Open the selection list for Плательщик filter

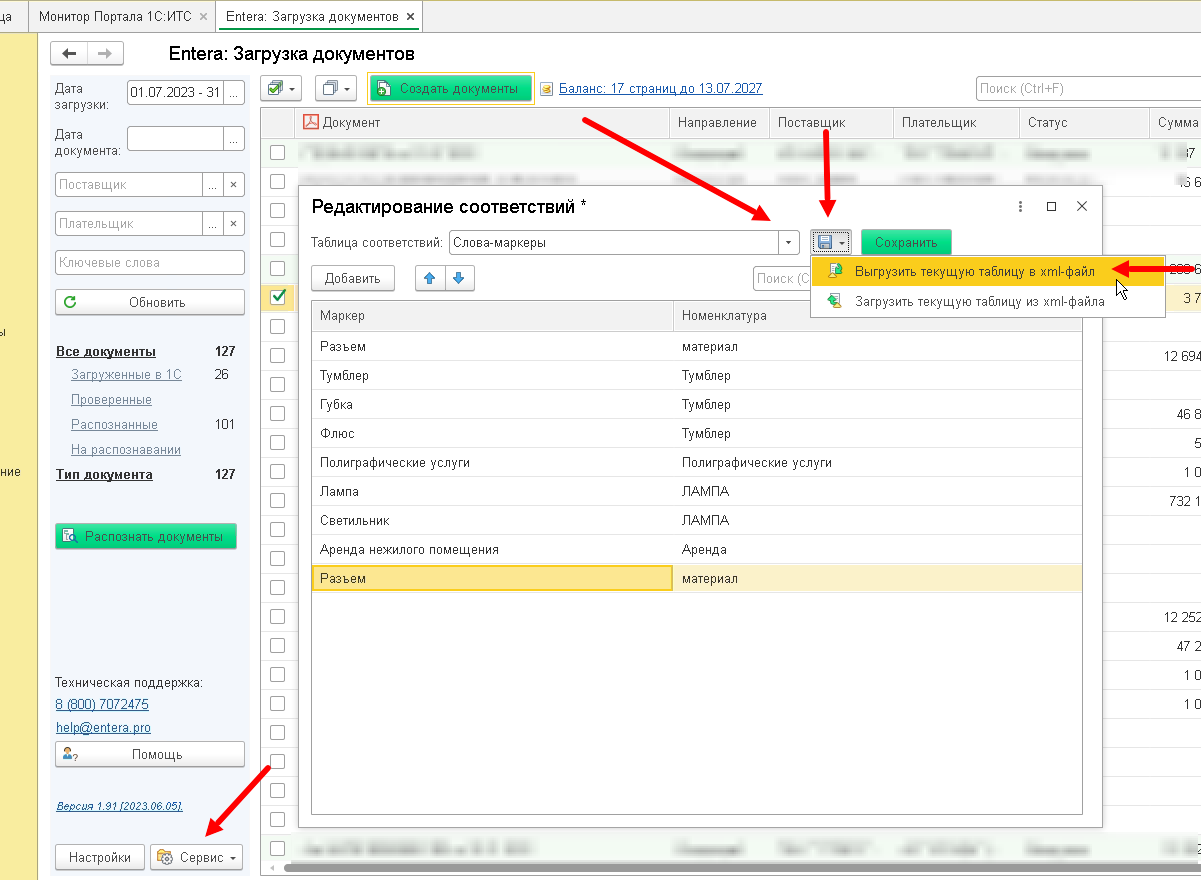pos(212,224)
